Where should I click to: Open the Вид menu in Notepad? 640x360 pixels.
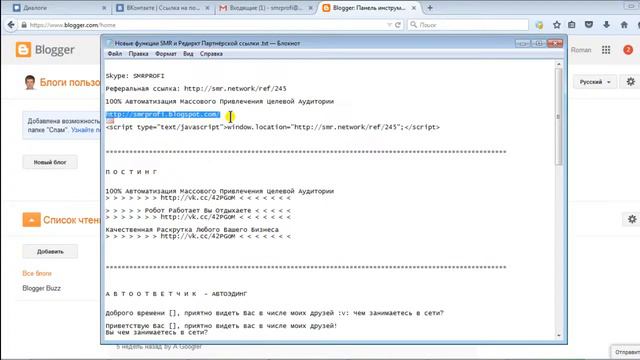(188, 54)
